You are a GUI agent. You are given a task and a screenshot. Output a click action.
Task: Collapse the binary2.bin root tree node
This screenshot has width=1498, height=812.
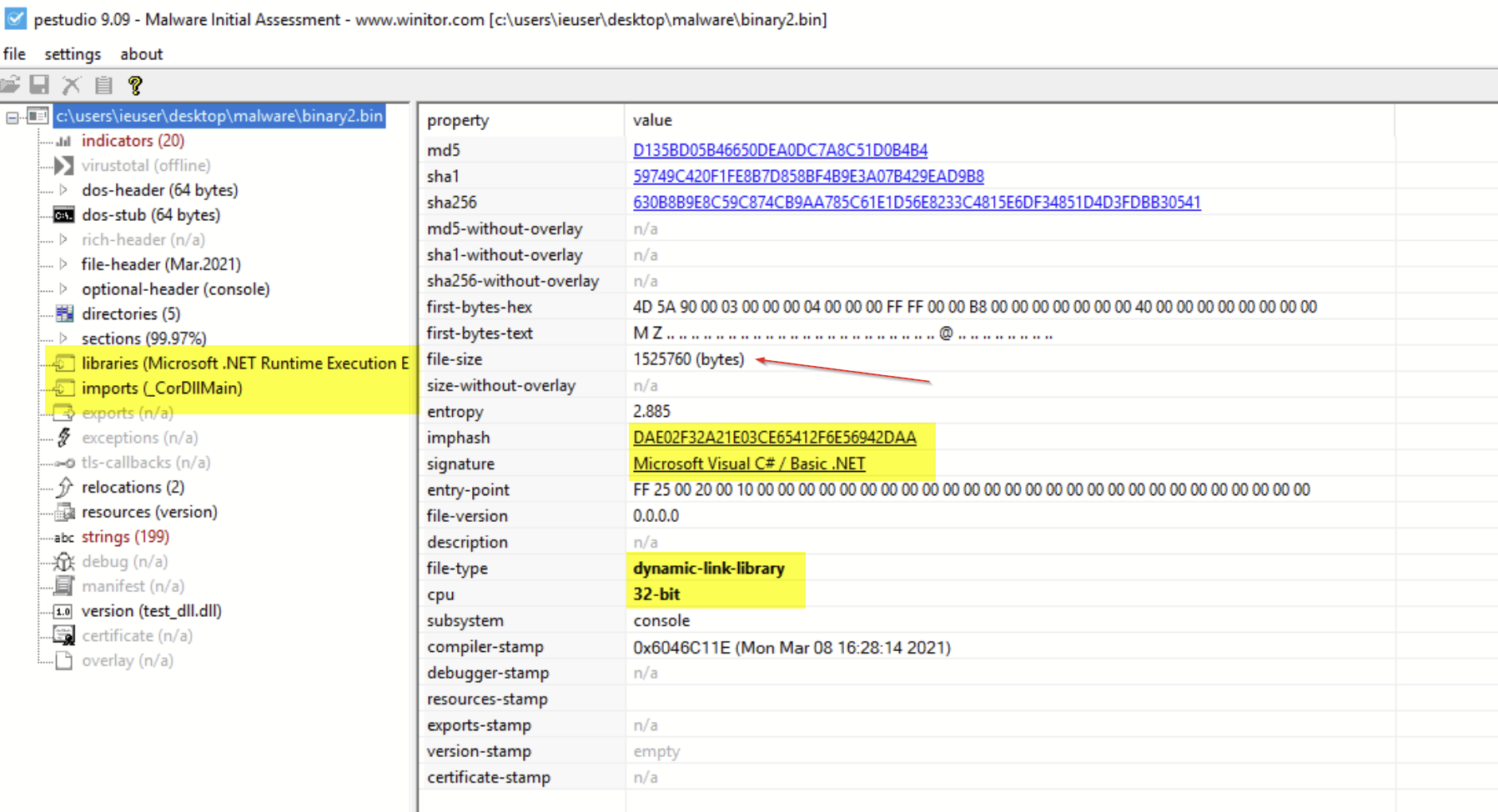pyautogui.click(x=13, y=117)
